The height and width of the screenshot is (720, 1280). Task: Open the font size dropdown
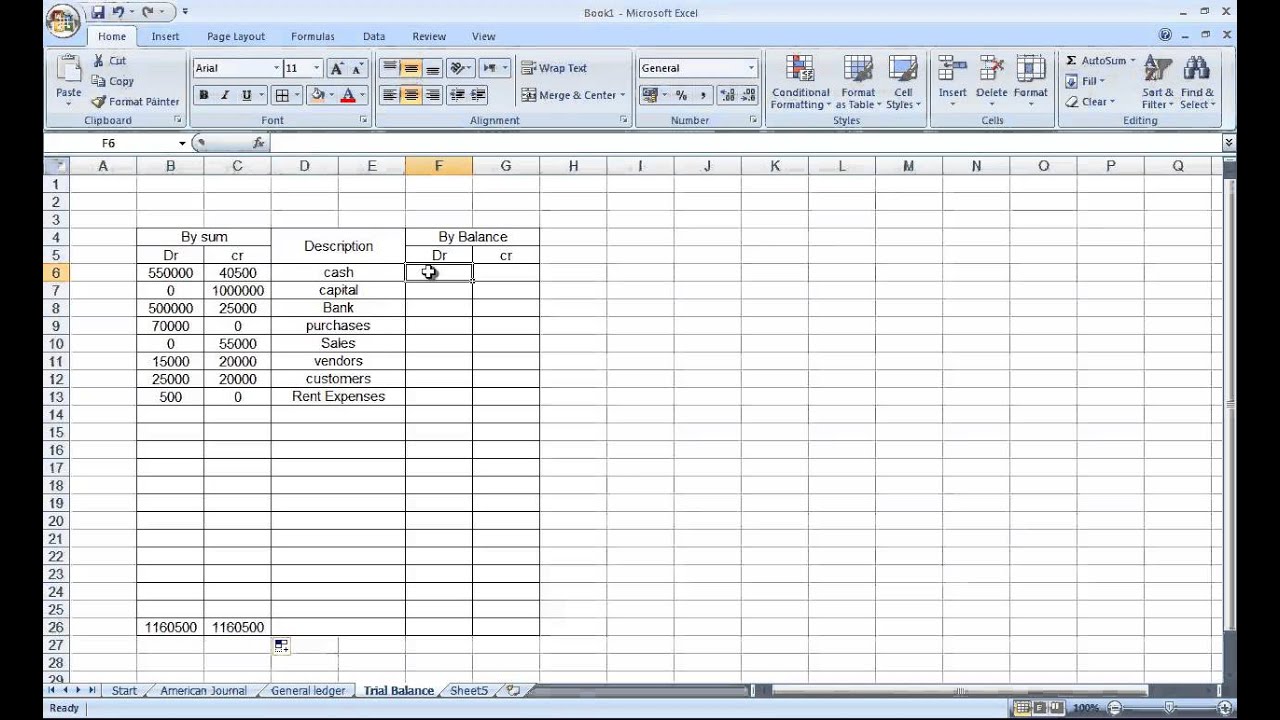pyautogui.click(x=317, y=68)
